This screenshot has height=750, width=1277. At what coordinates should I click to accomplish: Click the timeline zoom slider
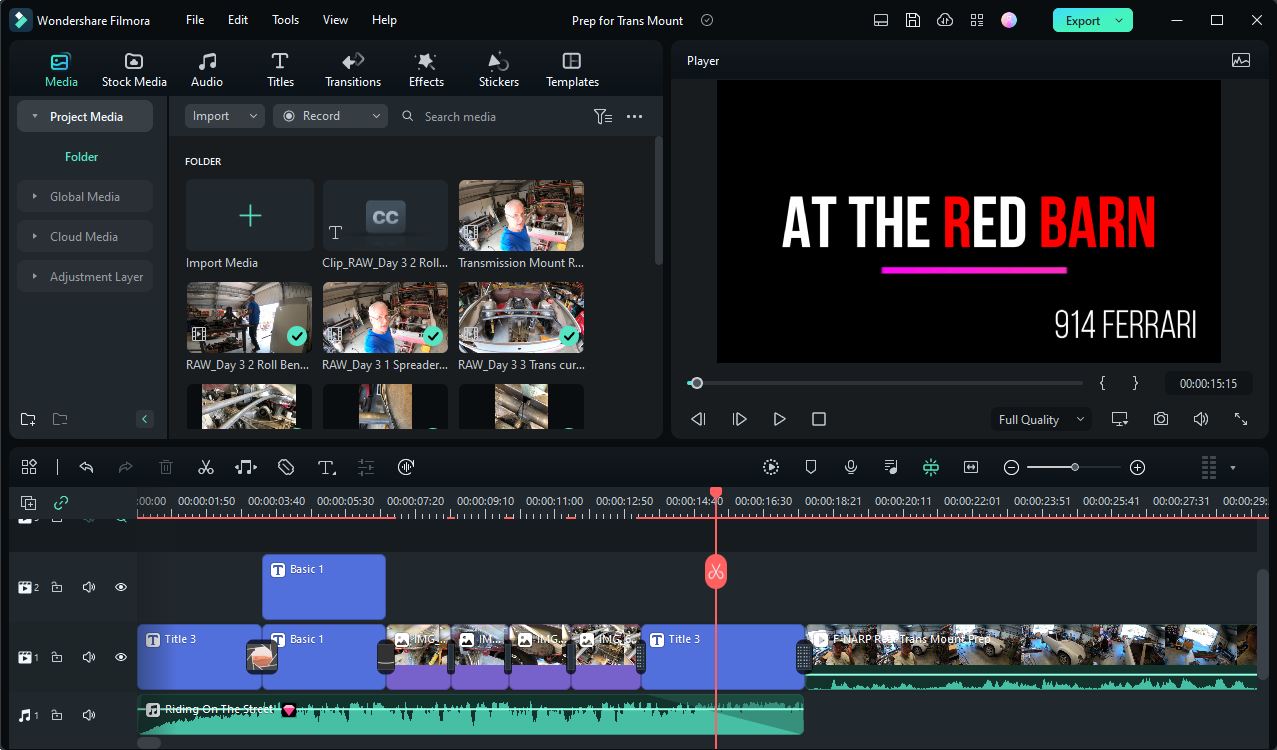(x=1074, y=467)
